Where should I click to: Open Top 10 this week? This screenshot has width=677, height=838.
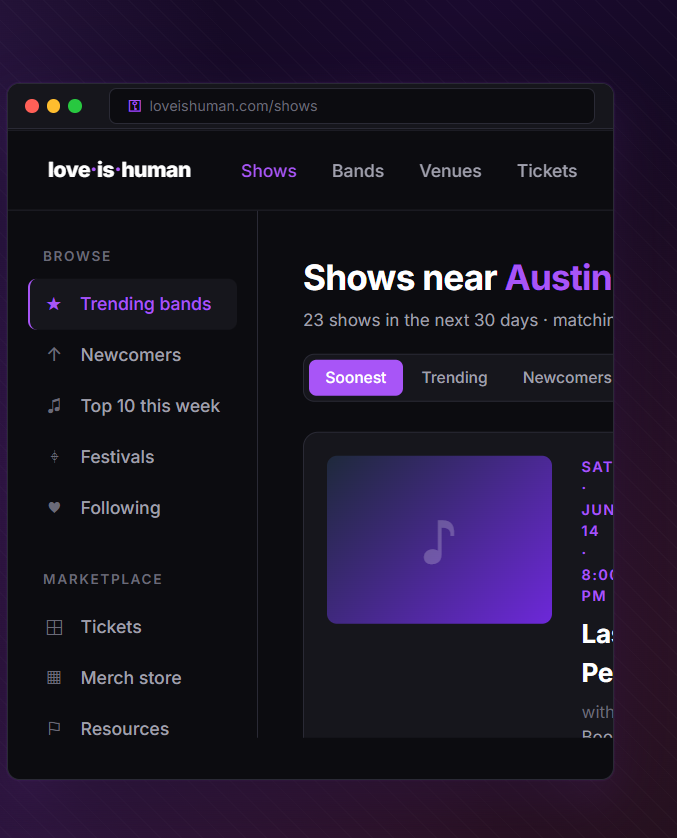(133, 406)
